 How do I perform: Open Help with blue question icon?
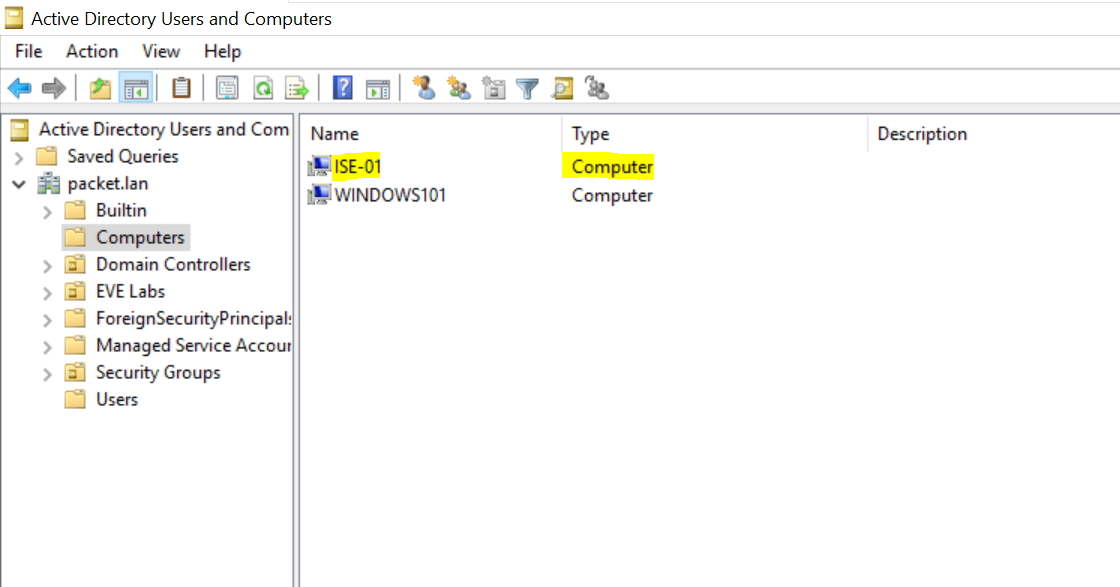[343, 88]
